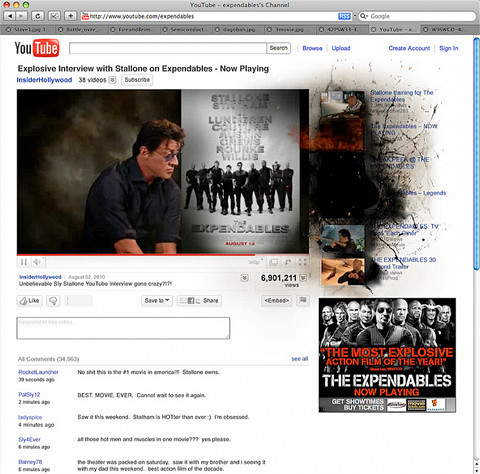
Task: Flag the video as inappropriate
Action: point(303,300)
